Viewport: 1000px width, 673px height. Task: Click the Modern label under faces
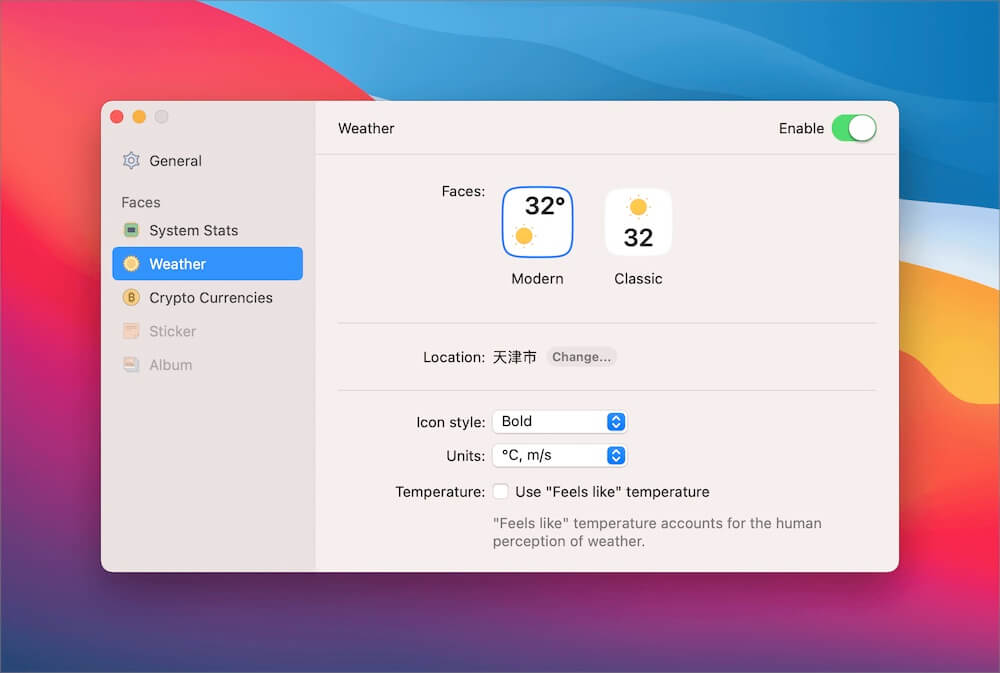click(537, 279)
